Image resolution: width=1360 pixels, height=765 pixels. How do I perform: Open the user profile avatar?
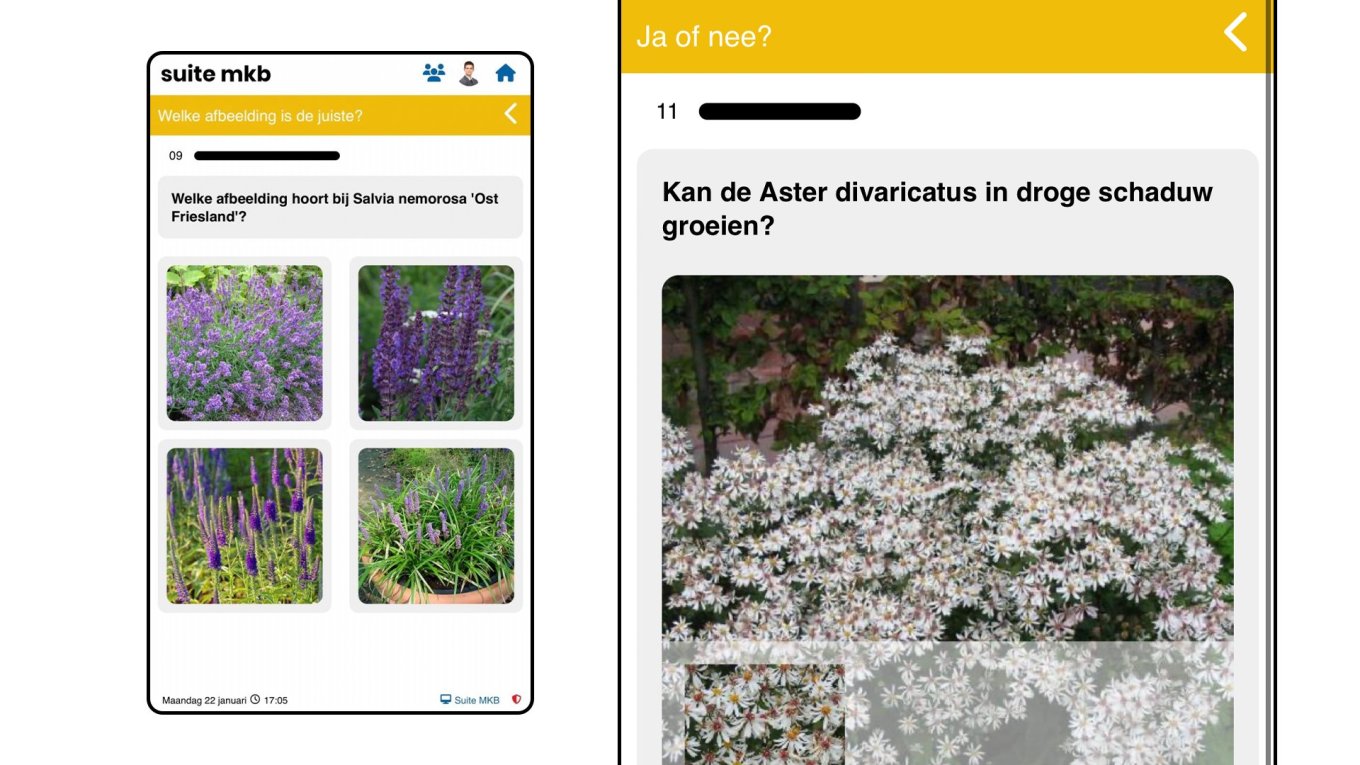(x=470, y=71)
